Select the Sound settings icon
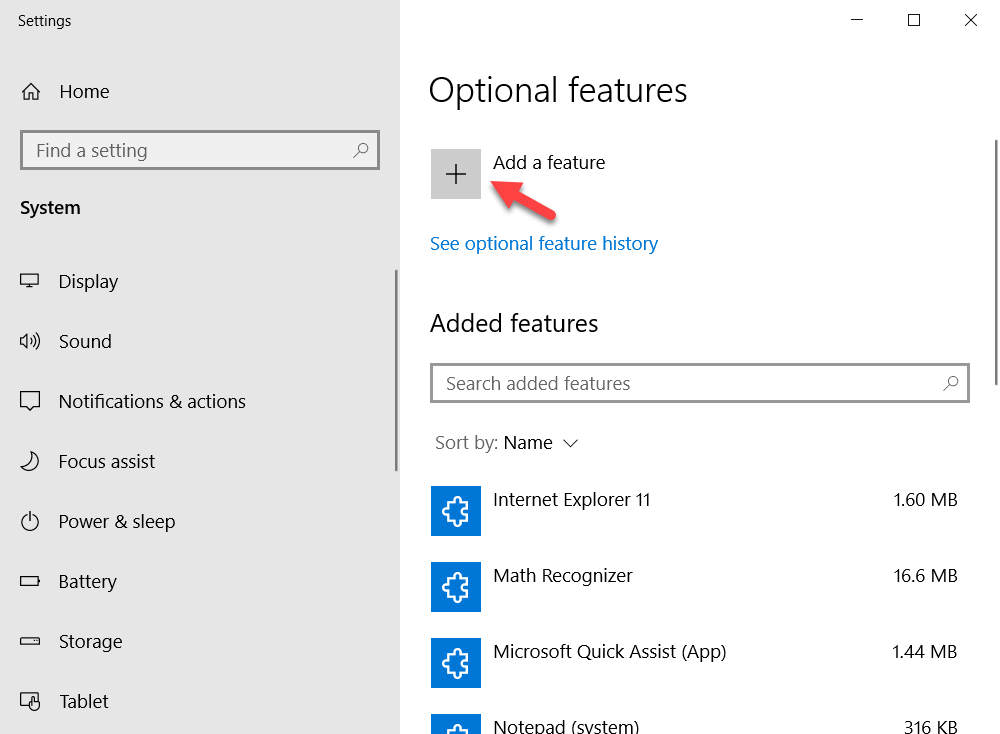 click(x=31, y=341)
